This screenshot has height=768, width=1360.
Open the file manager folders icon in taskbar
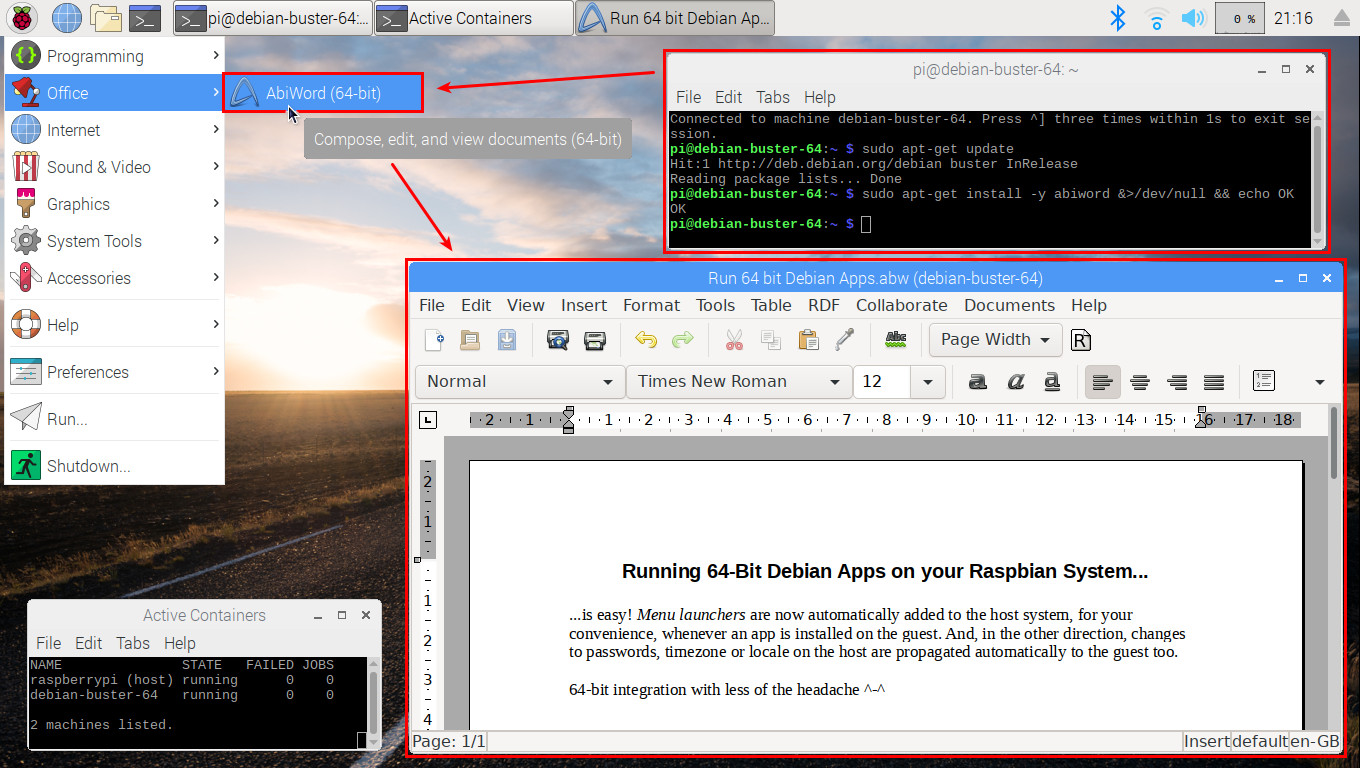click(105, 17)
